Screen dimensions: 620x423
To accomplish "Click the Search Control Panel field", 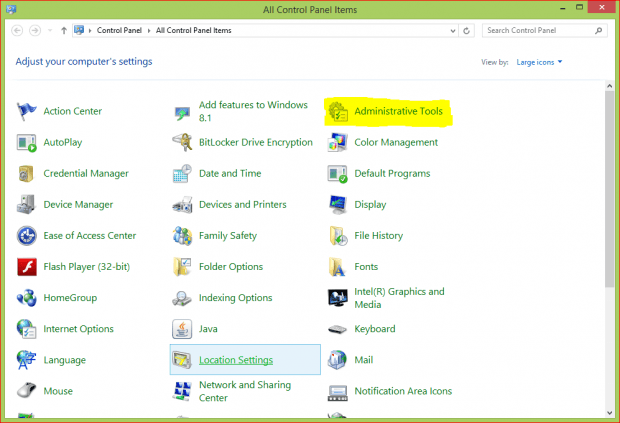I will click(544, 30).
